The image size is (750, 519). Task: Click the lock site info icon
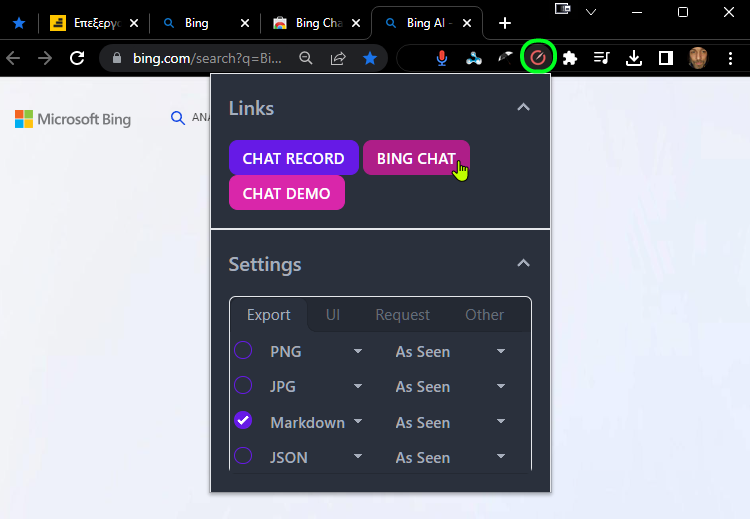117,58
